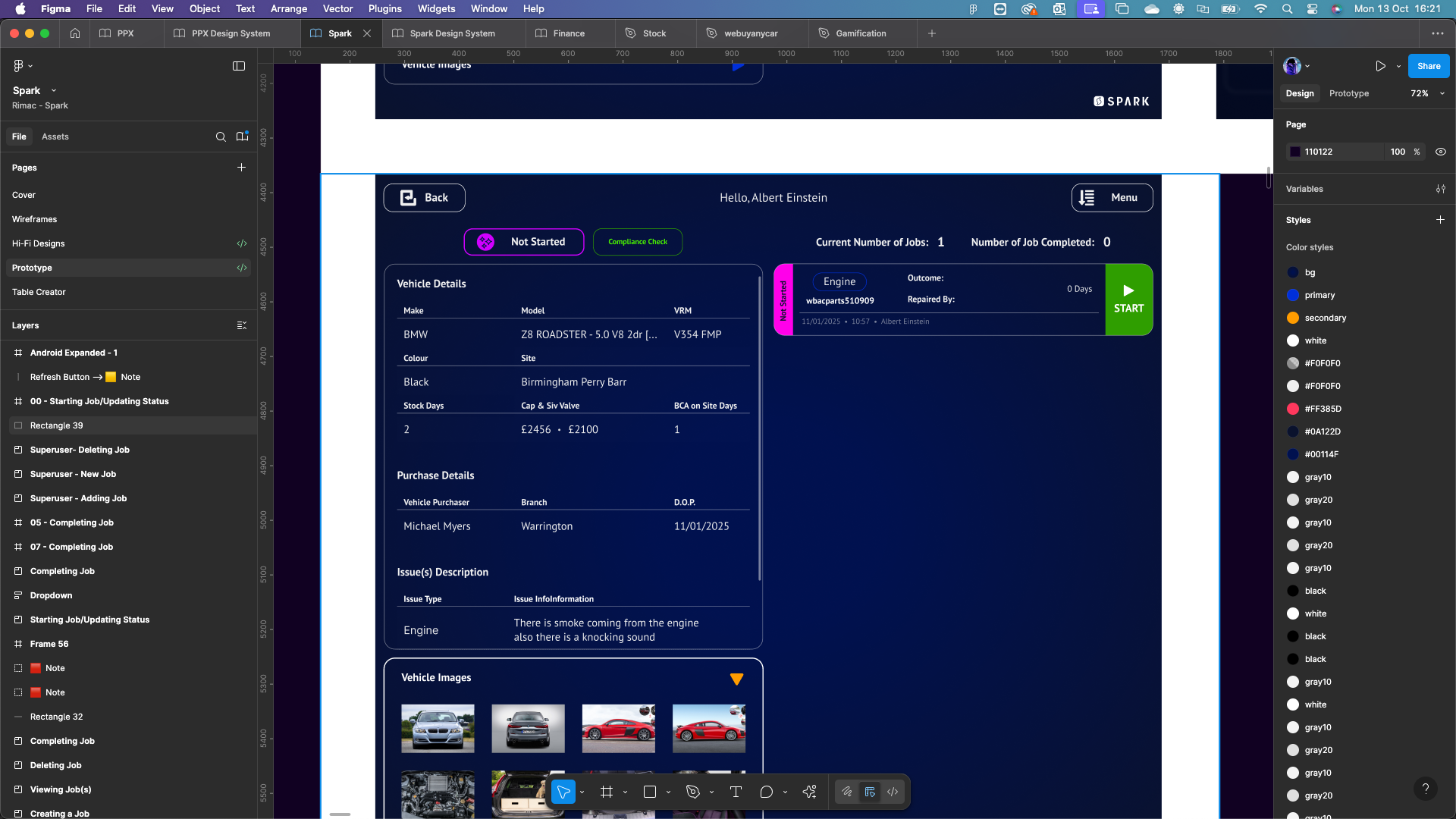Select the Rectangle shape tool
This screenshot has height=819, width=1456.
click(650, 792)
